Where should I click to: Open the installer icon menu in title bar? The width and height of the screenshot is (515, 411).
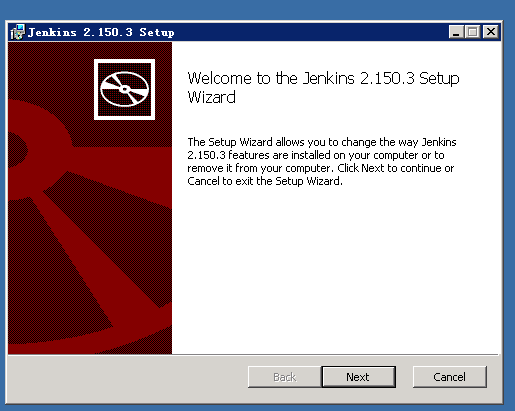point(17,32)
